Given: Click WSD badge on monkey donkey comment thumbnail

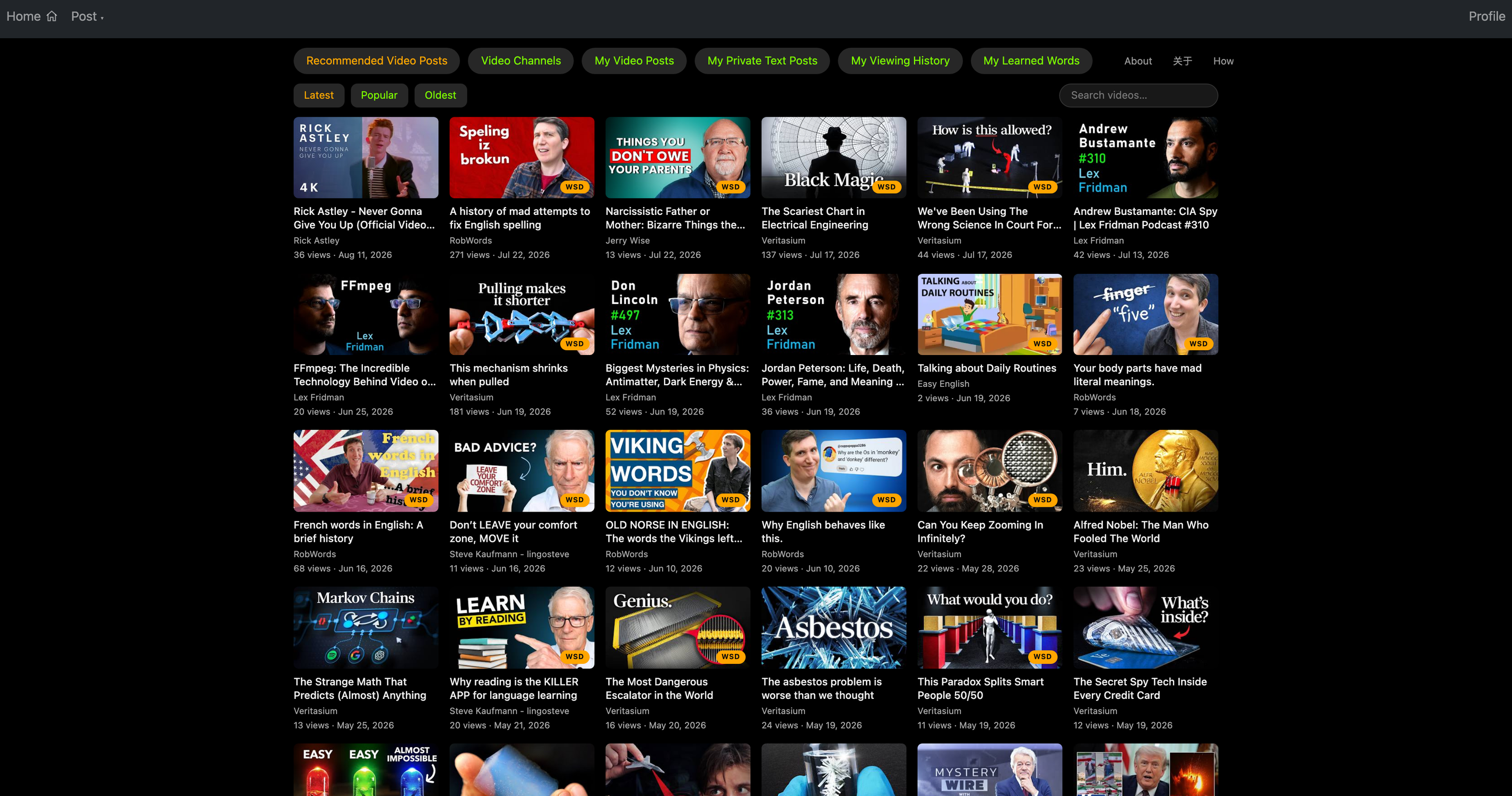Looking at the screenshot, I should [887, 499].
